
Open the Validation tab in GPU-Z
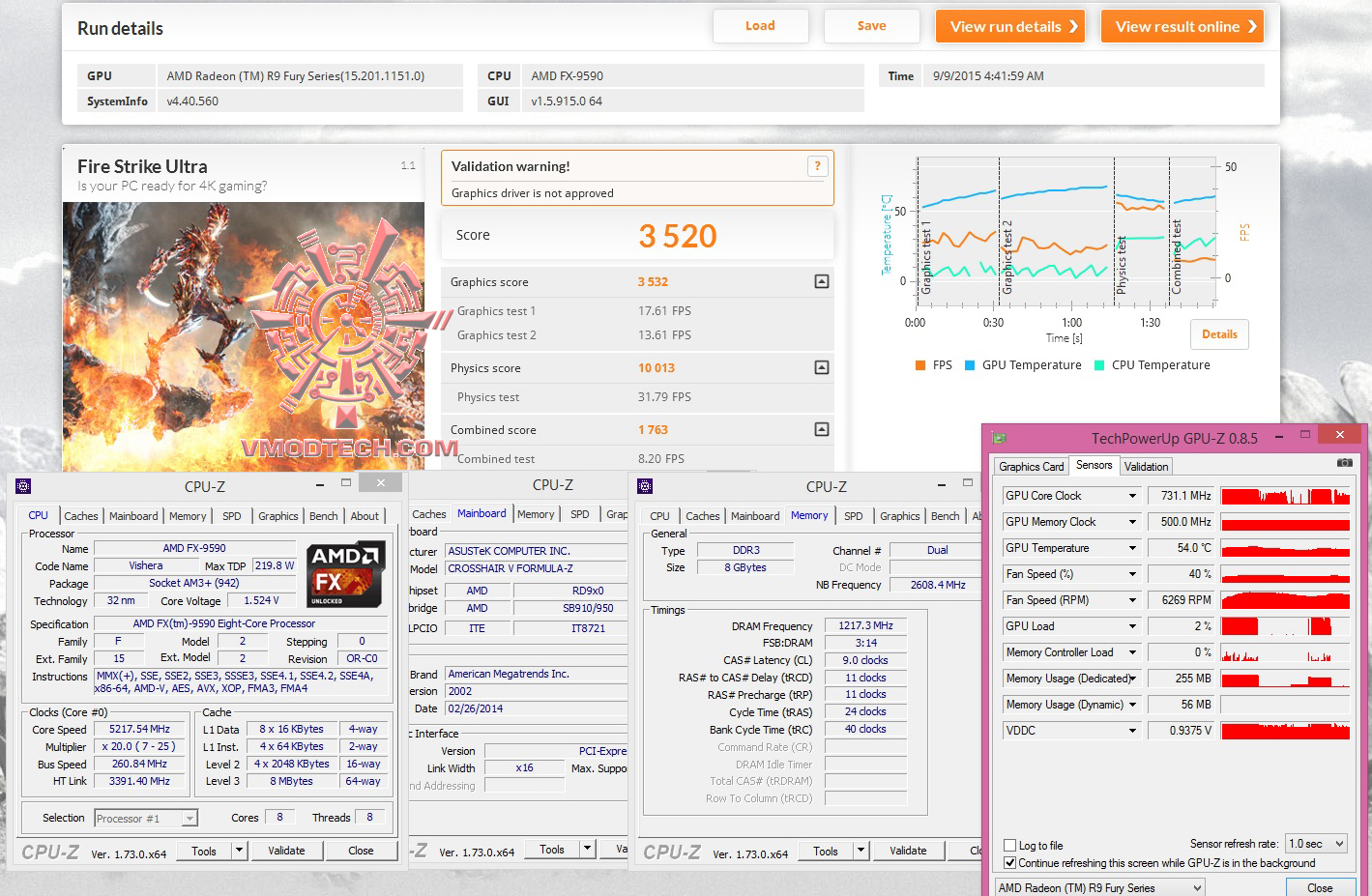click(1146, 467)
